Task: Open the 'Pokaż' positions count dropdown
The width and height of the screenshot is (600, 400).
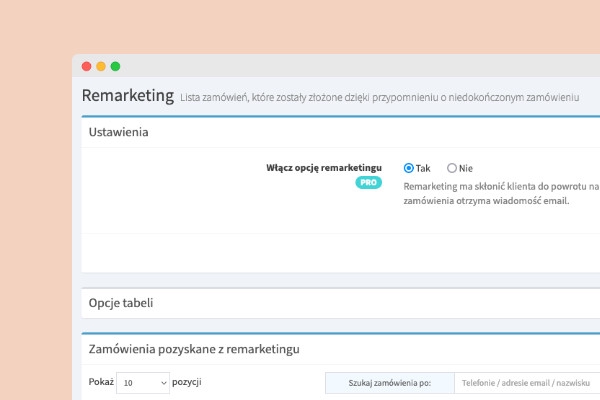Action: click(x=143, y=383)
